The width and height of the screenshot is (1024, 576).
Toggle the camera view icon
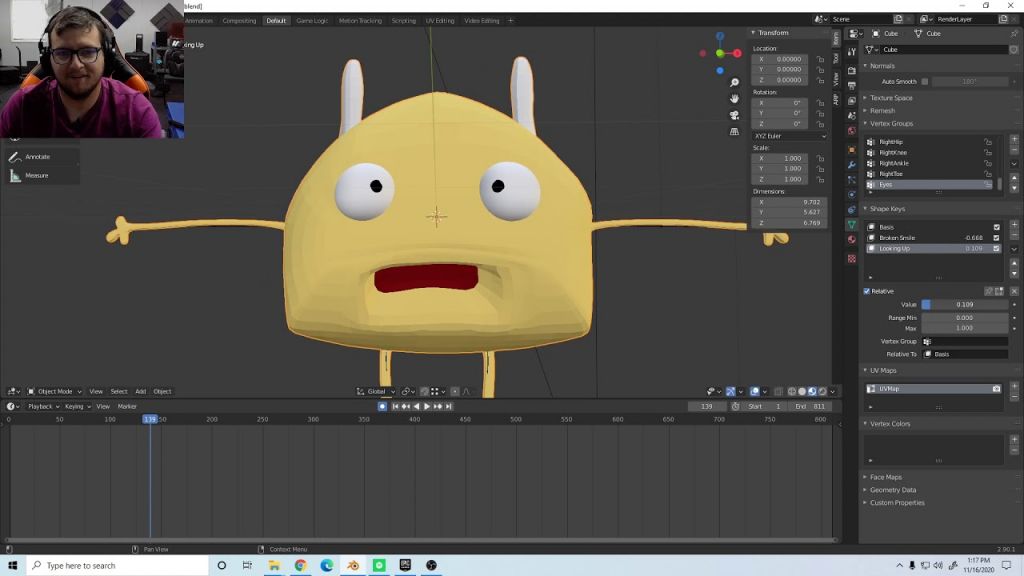tap(734, 115)
